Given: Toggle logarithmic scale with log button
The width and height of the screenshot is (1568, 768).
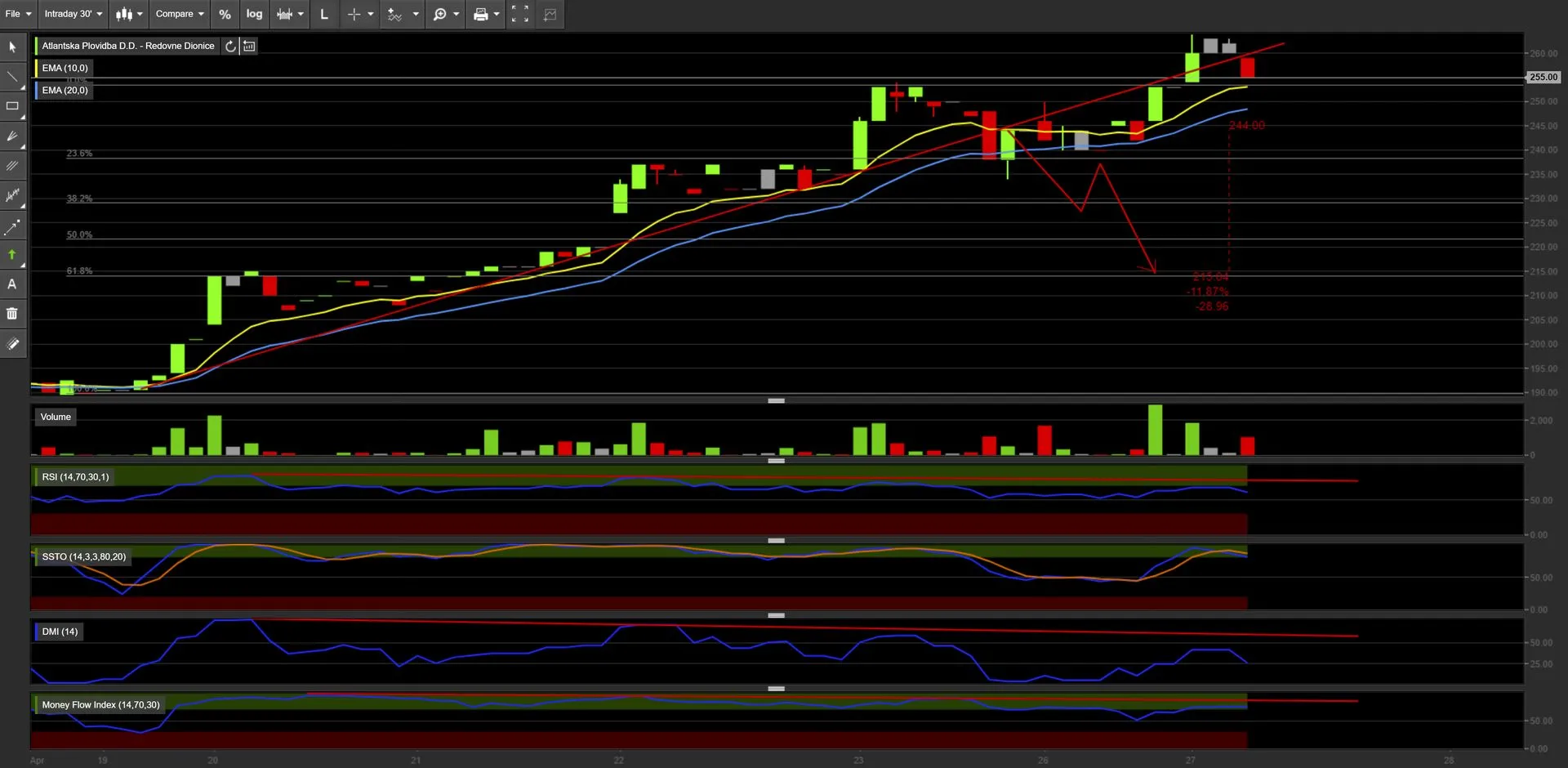Looking at the screenshot, I should 255,14.
